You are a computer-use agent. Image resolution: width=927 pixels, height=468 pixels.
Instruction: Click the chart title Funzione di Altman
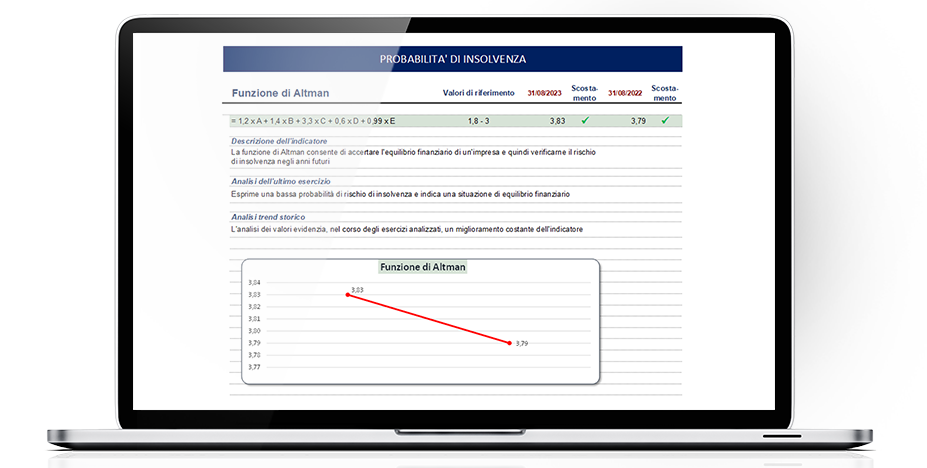coord(423,267)
